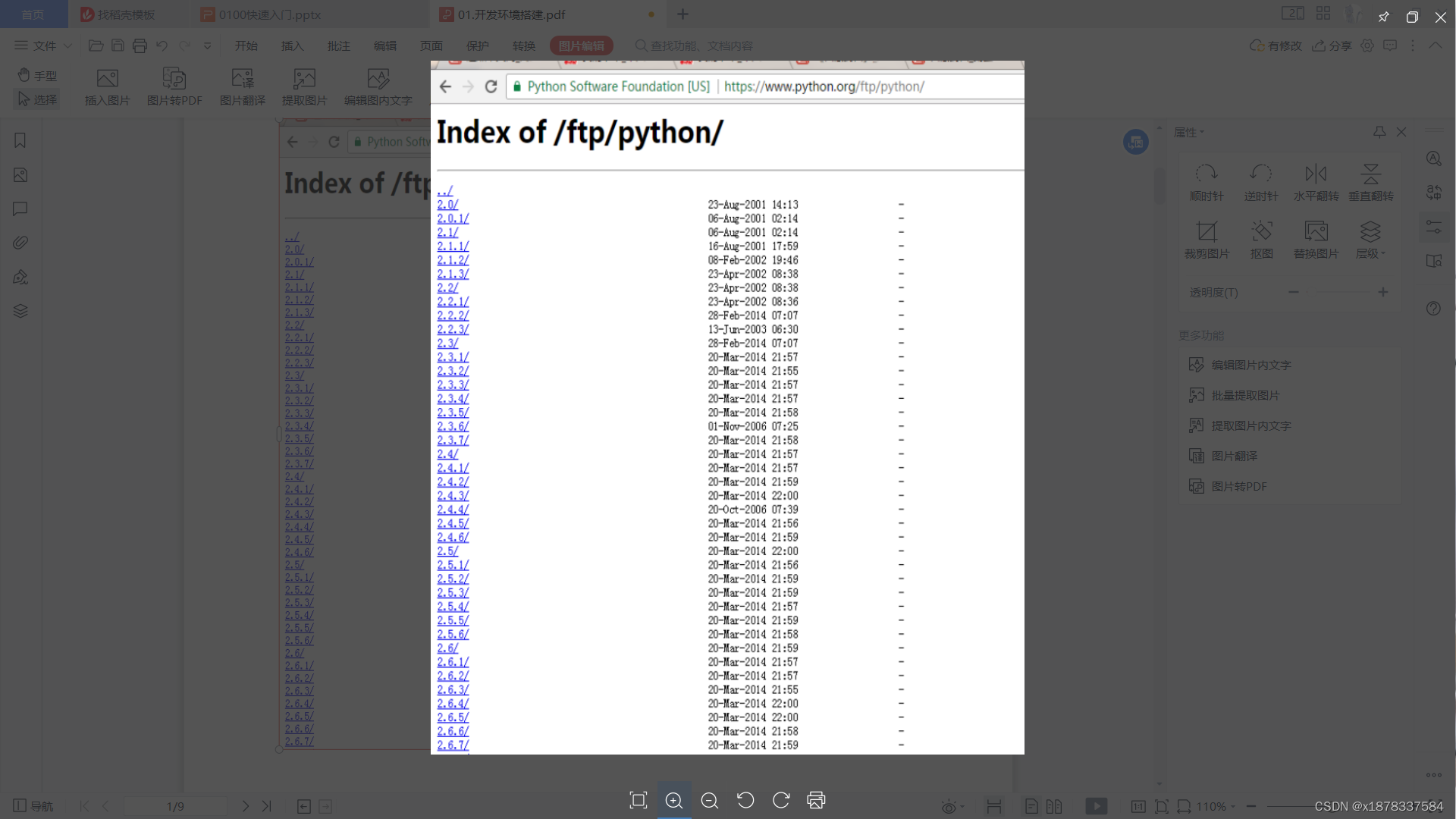Screen dimensions: 1456x819
Task: Expand the 属性 properties panel dropdown
Action: click(x=1189, y=132)
